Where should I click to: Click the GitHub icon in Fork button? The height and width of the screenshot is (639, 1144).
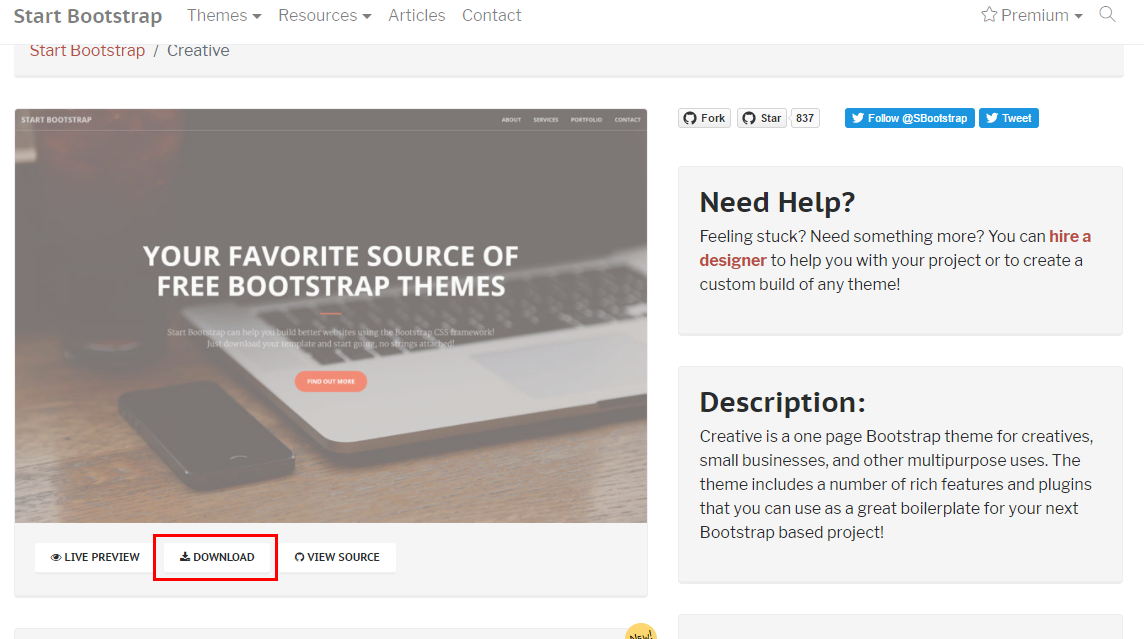click(x=690, y=118)
